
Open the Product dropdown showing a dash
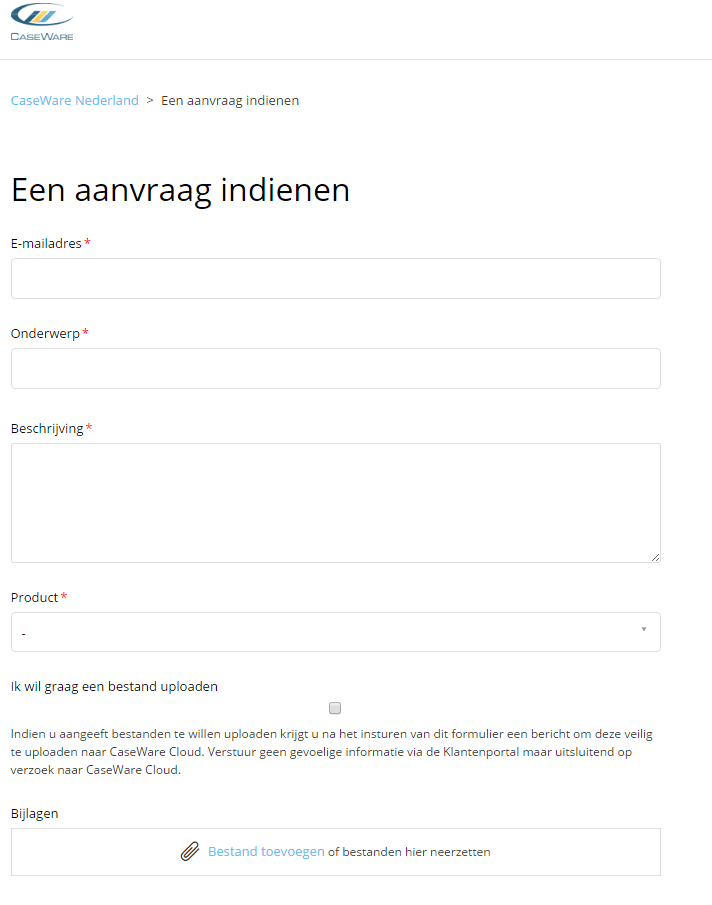[336, 632]
